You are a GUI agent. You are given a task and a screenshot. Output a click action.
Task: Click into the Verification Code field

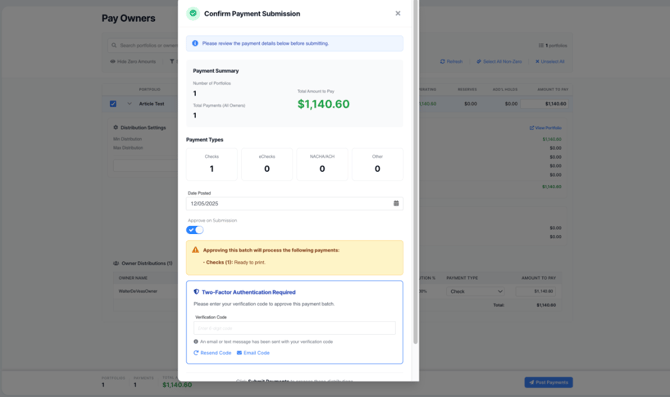[x=294, y=328]
